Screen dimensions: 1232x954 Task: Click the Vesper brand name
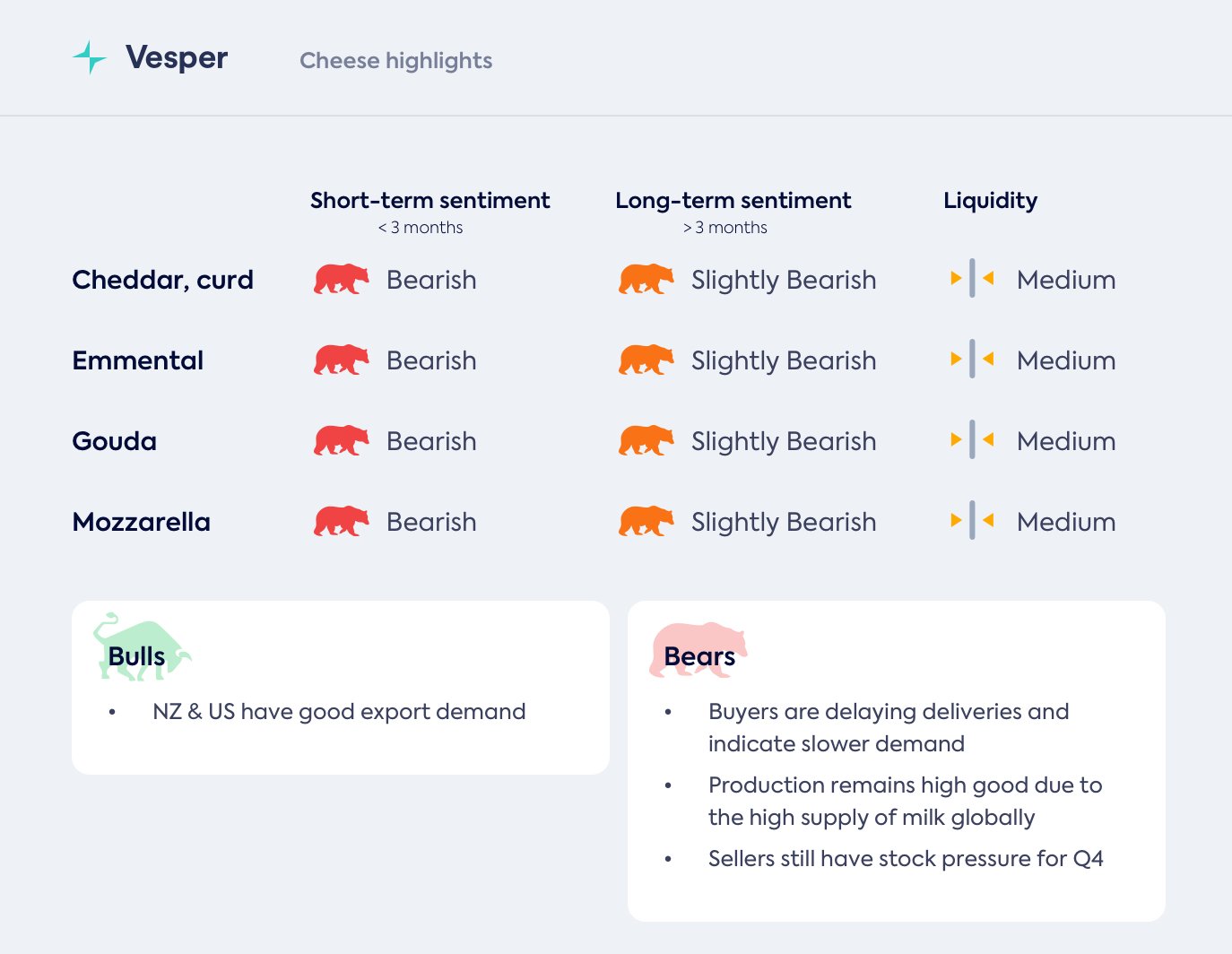click(x=177, y=57)
